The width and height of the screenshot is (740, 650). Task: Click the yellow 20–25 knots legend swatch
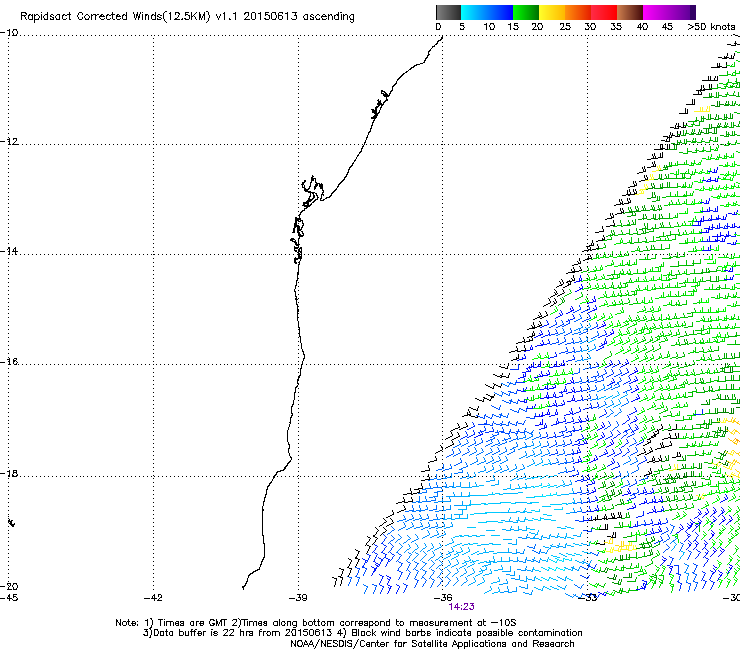[552, 12]
